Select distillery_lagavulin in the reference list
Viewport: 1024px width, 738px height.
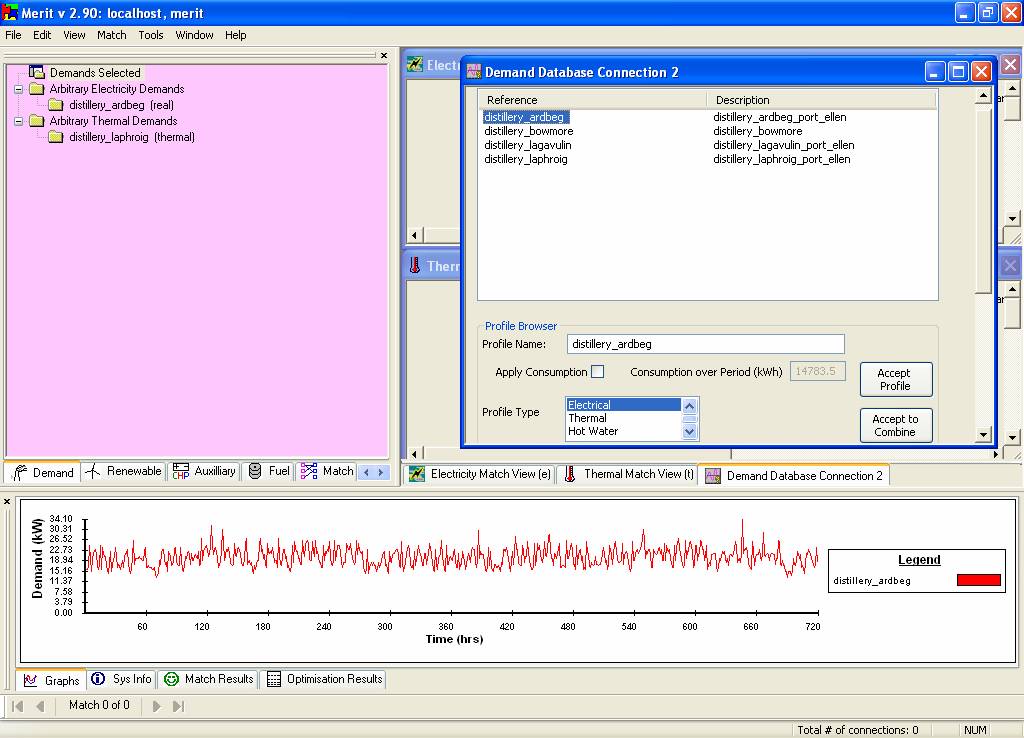528,145
